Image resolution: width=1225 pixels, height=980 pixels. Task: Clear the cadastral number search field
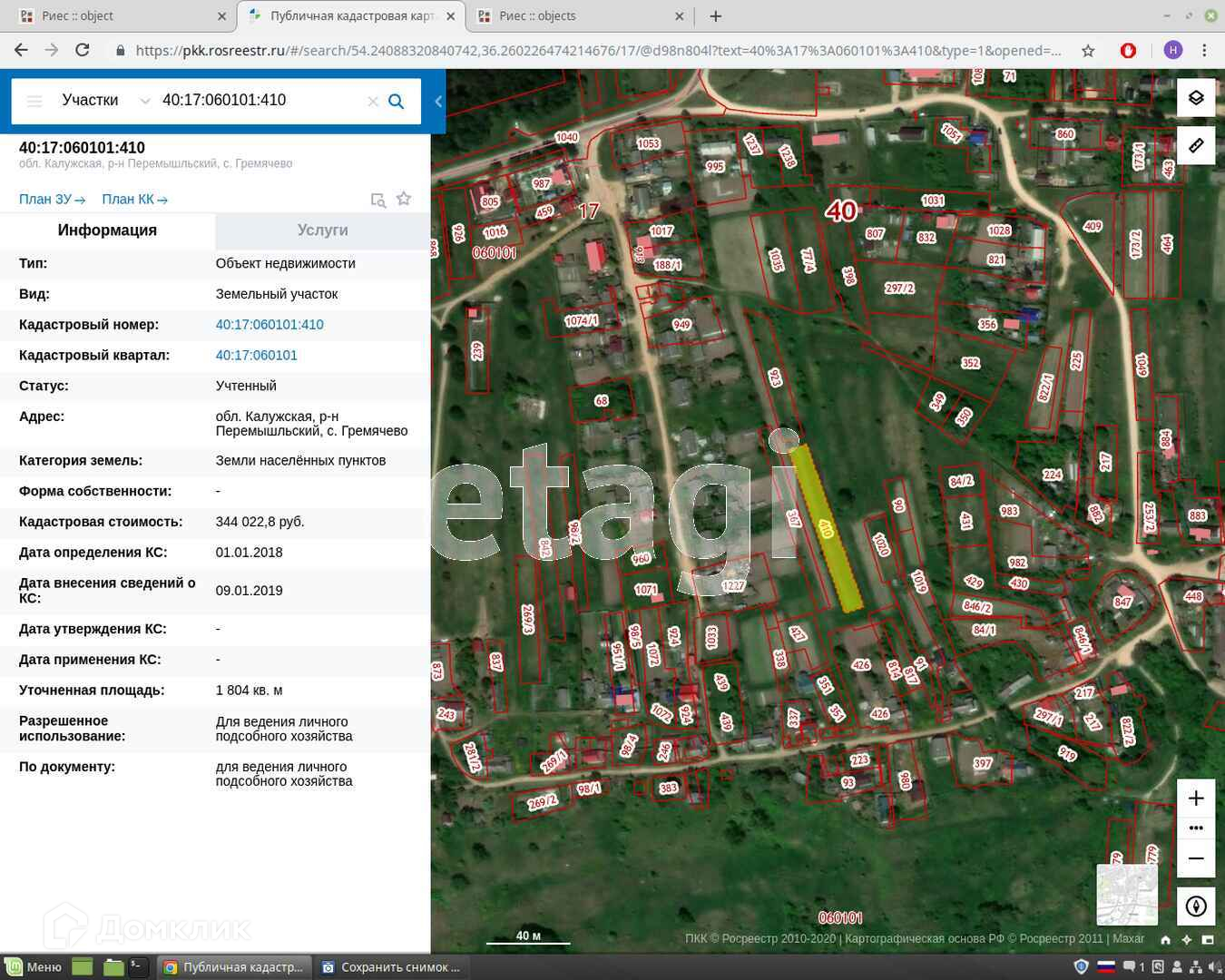tap(372, 102)
